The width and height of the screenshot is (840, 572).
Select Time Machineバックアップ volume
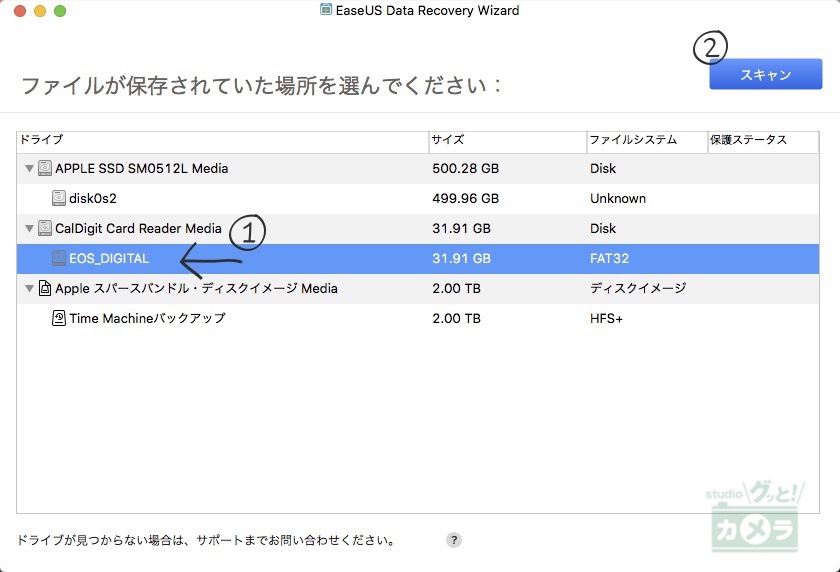coord(418,319)
